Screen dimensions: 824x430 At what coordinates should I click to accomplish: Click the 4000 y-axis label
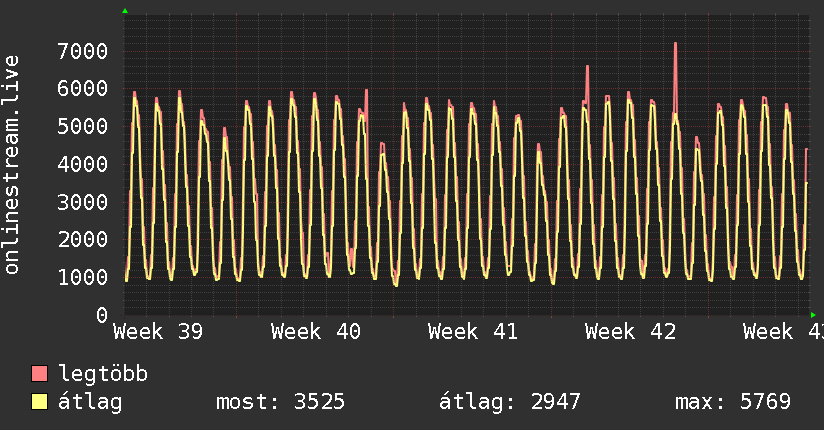click(83, 164)
